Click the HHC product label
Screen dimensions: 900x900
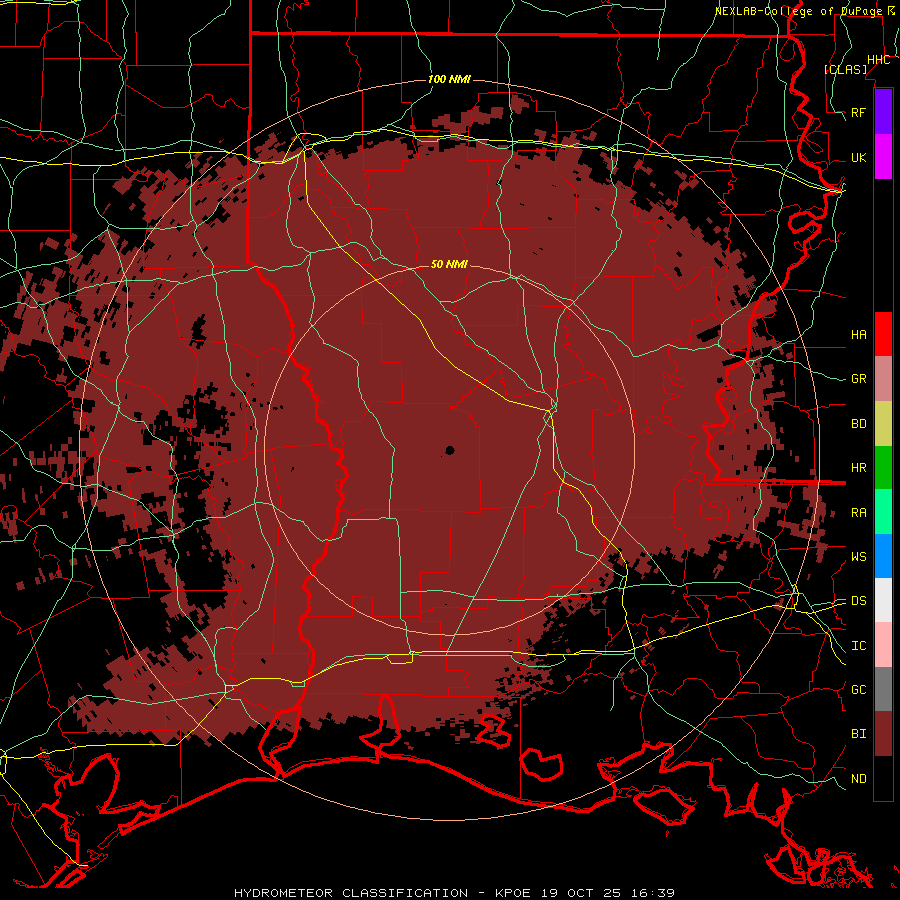pyautogui.click(x=879, y=60)
